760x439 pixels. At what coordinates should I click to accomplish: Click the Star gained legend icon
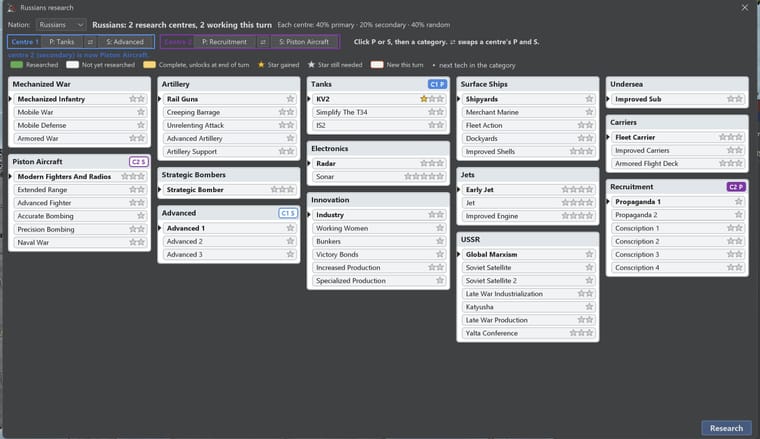261,65
